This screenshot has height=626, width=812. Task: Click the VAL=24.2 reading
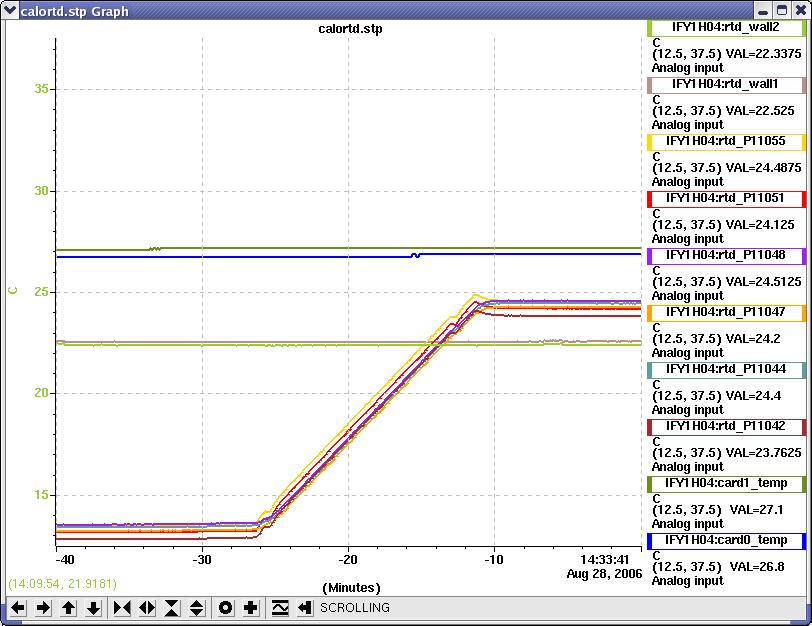753,339
